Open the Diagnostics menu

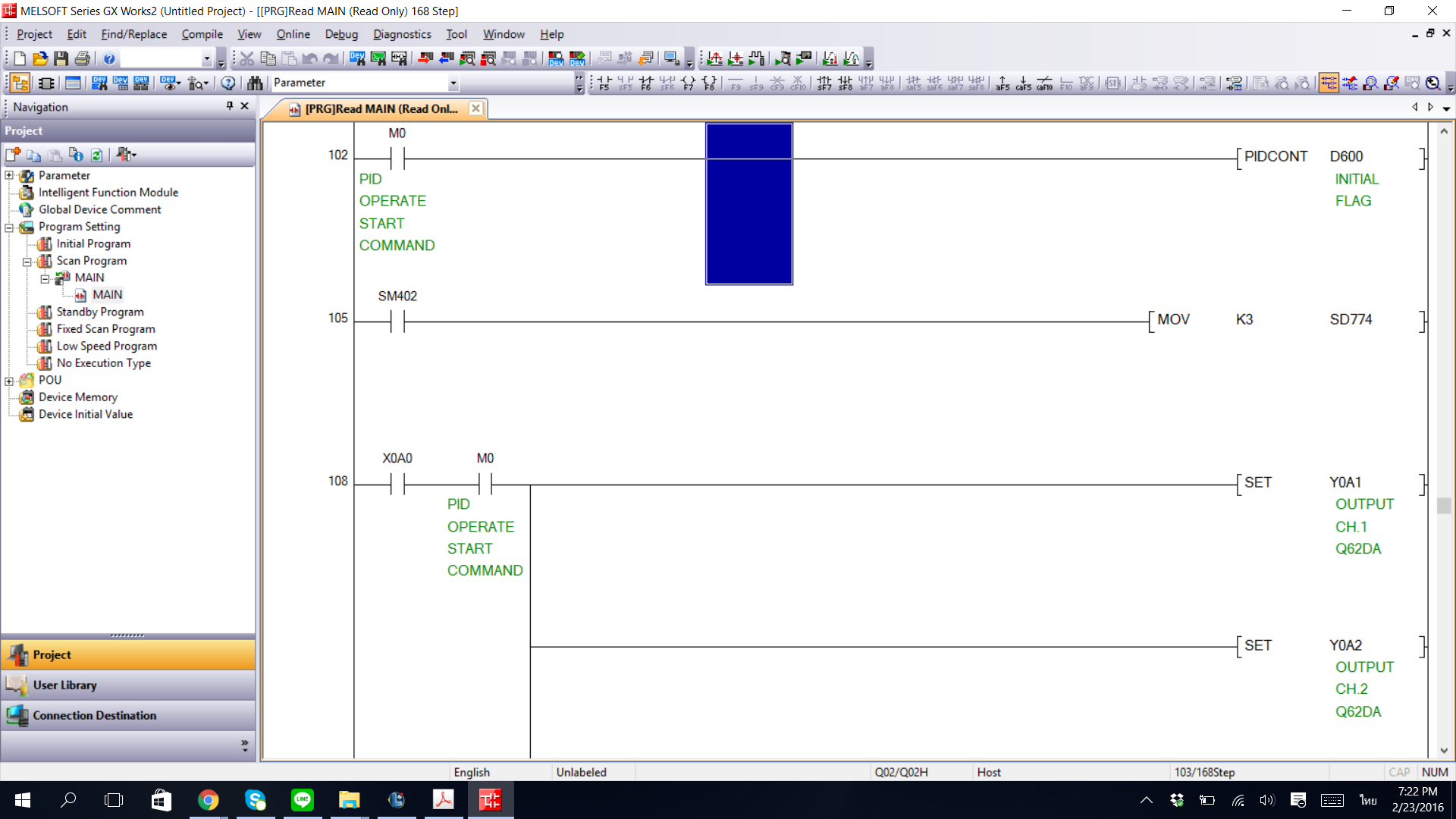point(402,34)
